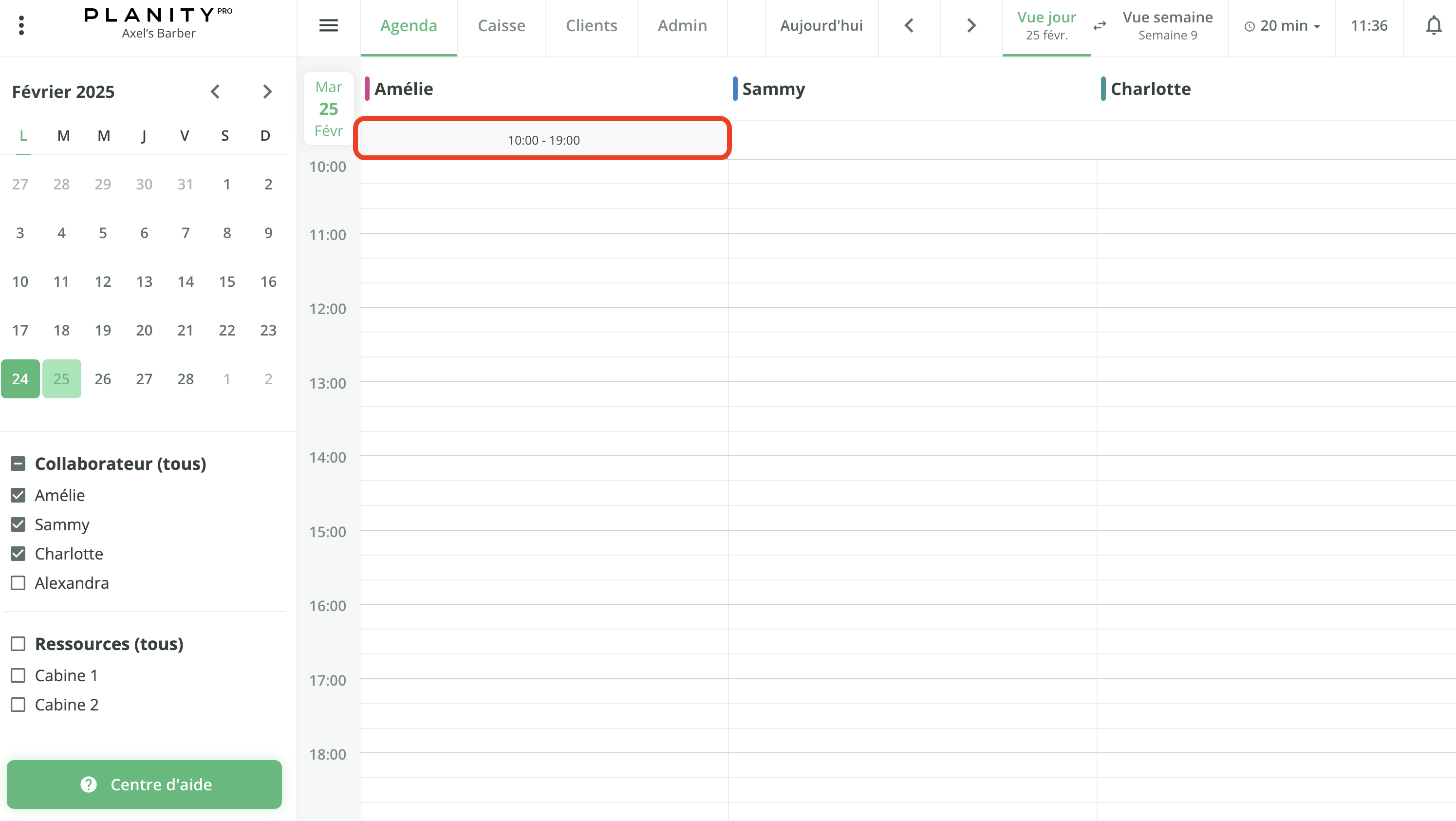This screenshot has height=821, width=1456.
Task: Switch to the Caisse tab
Action: pos(502,25)
